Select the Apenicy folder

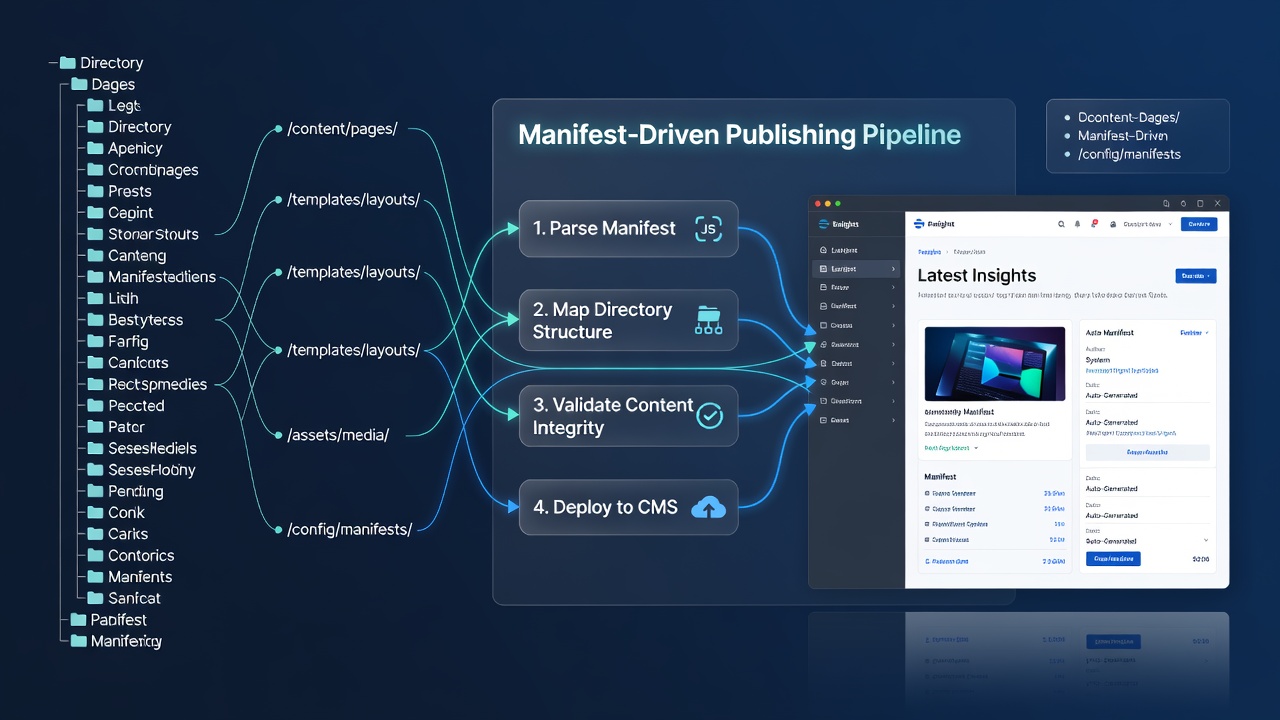pyautogui.click(x=125, y=148)
